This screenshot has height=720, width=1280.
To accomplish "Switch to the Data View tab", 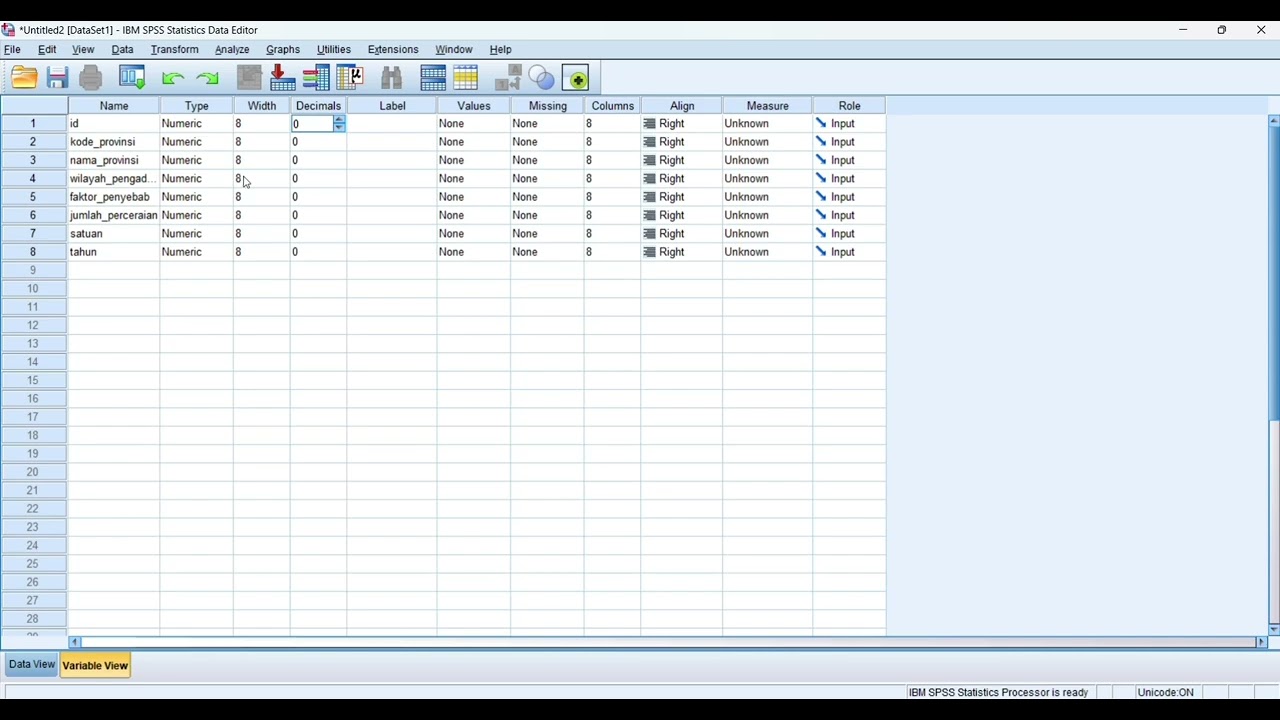I will pos(32,664).
